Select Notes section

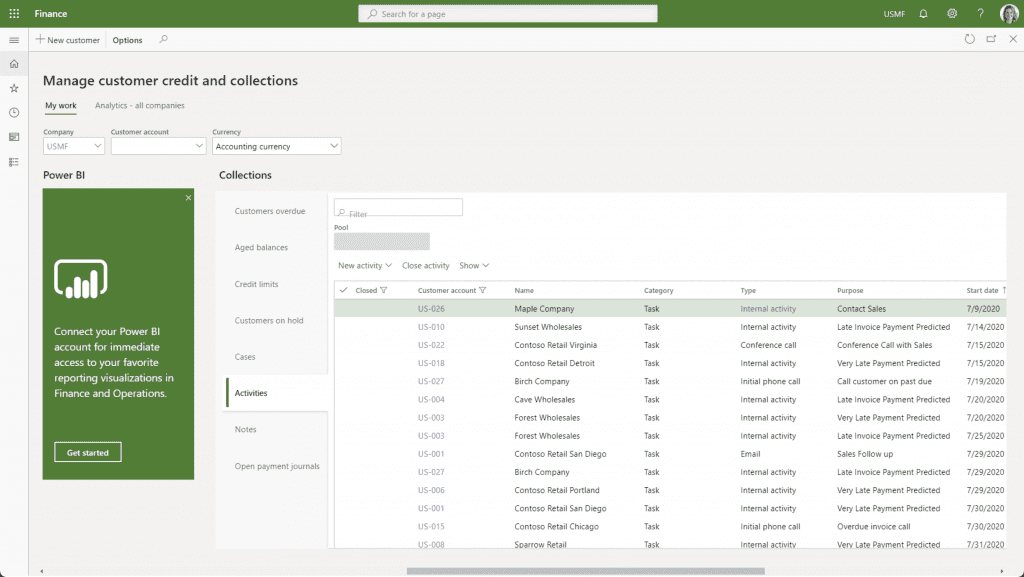tap(246, 429)
